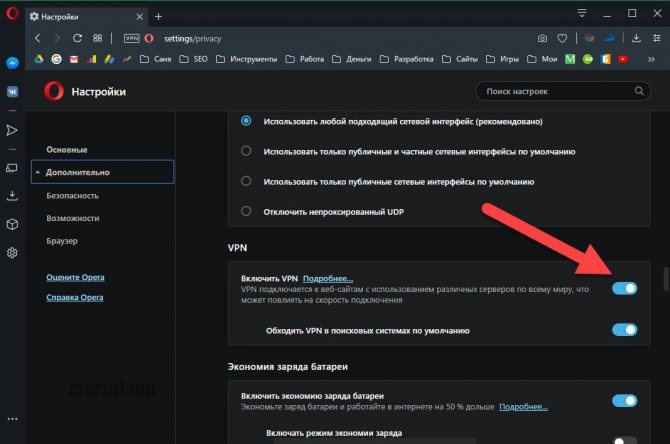Screen dimensions: 670x444
Task: Open the sidebar downloads icon
Action: (x=12, y=195)
